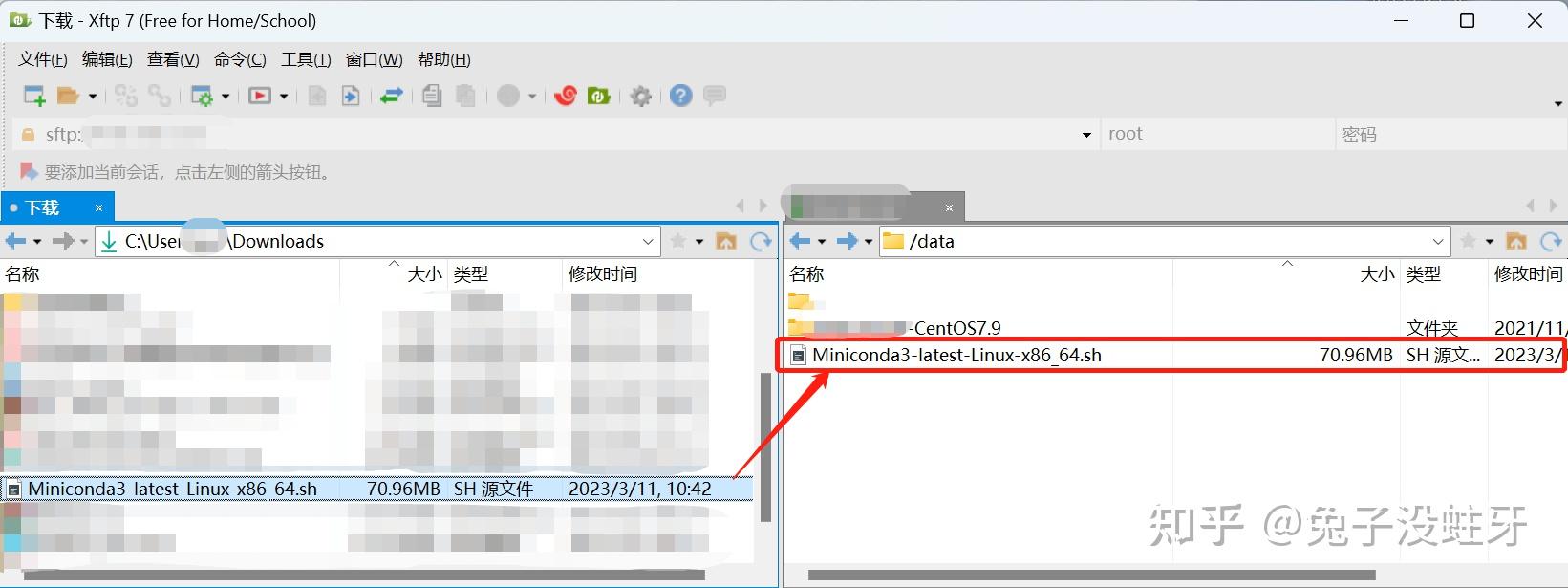Click local pane favorites star icon
The height and width of the screenshot is (588, 1568).
click(x=678, y=242)
